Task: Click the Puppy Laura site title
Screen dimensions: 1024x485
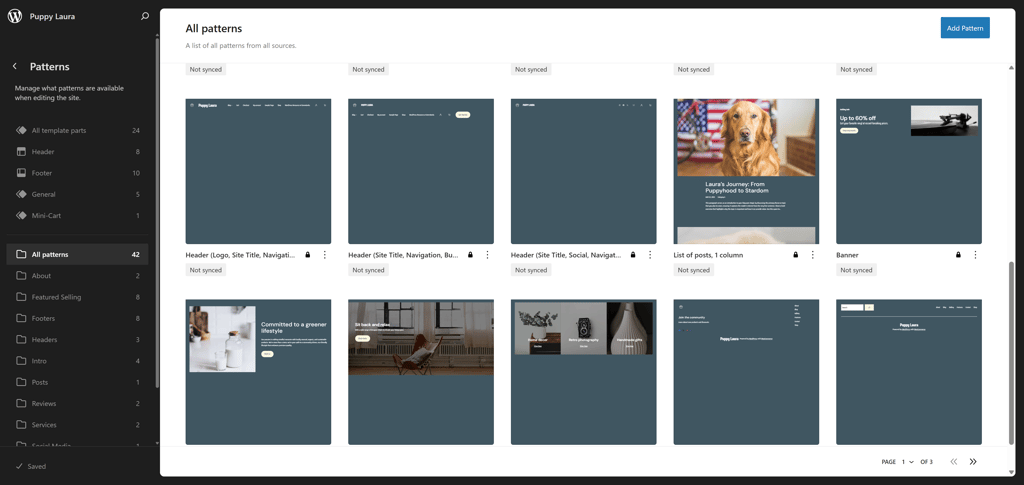Action: coord(52,16)
